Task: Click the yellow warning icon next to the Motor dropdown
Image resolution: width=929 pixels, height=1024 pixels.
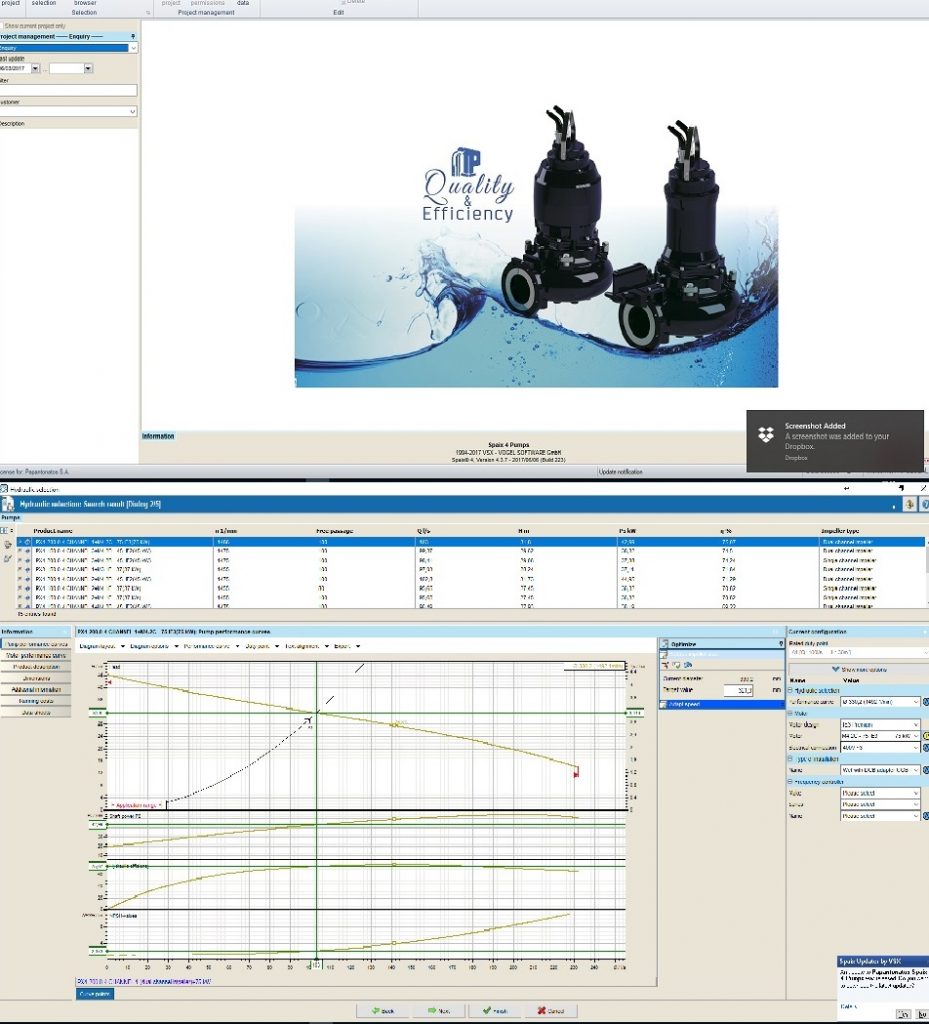Action: click(x=925, y=736)
